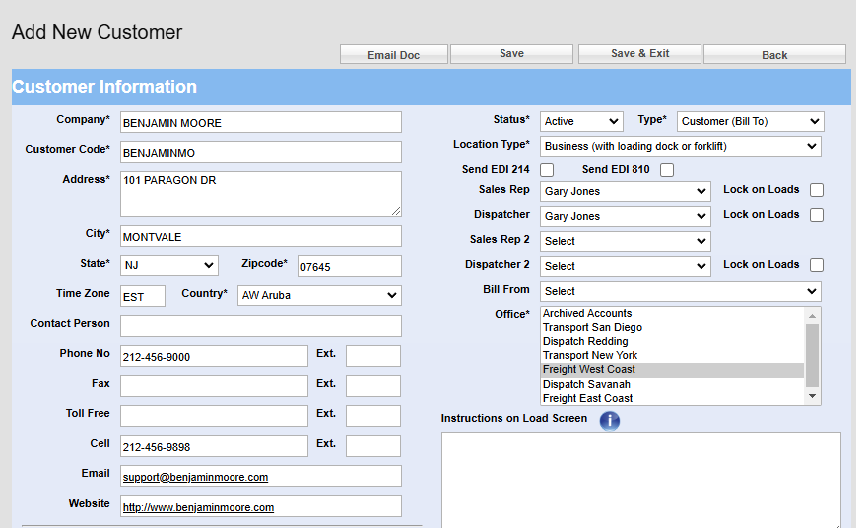Viewport: 856px width, 528px height.
Task: Open the Dispatcher dropdown showing Gary Jones
Action: [x=625, y=216]
